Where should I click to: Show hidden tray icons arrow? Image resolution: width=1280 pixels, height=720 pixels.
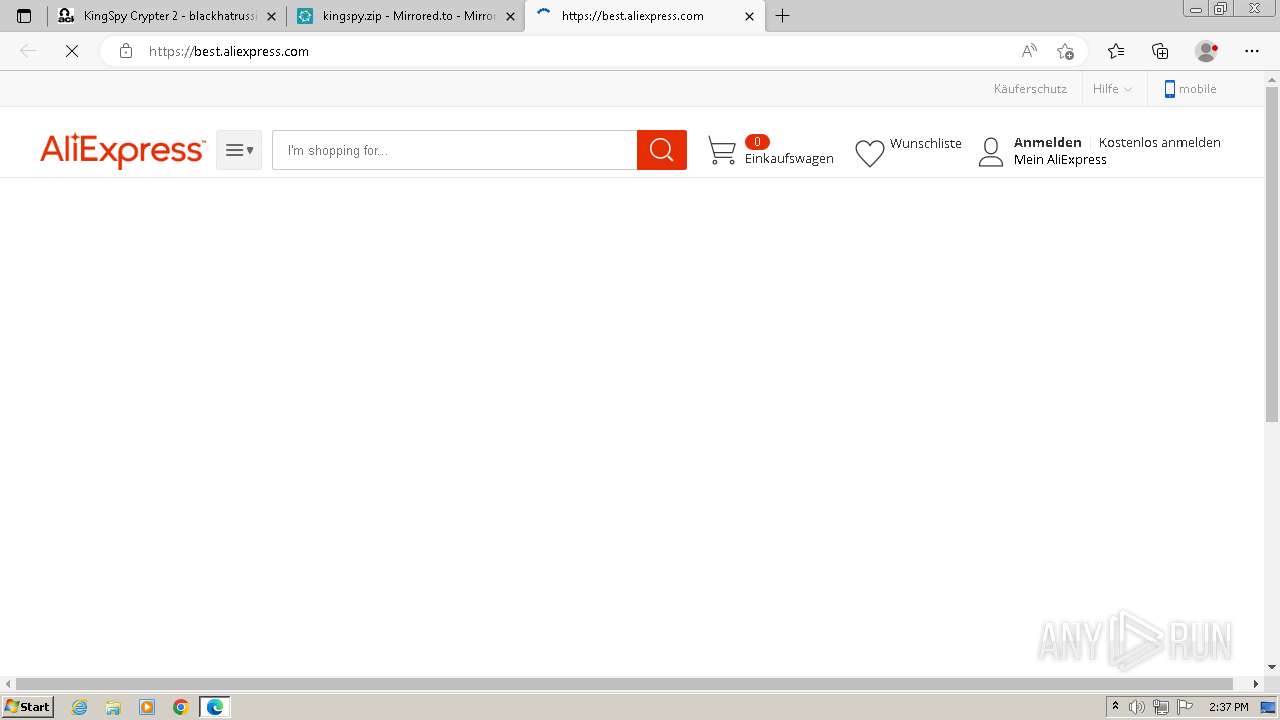[1115, 707]
